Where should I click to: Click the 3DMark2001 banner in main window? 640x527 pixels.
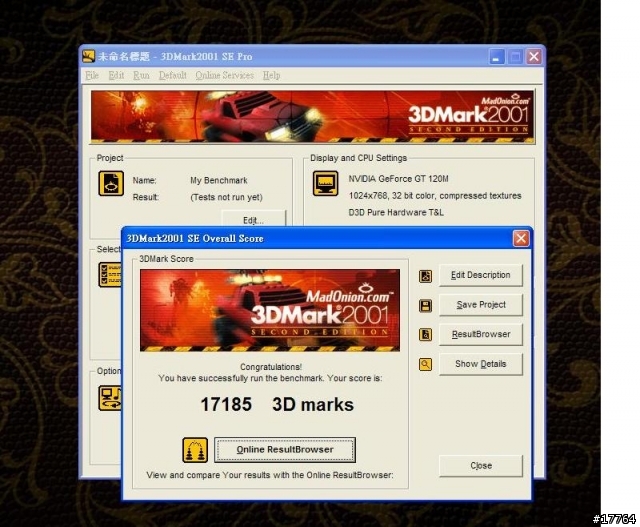click(313, 117)
